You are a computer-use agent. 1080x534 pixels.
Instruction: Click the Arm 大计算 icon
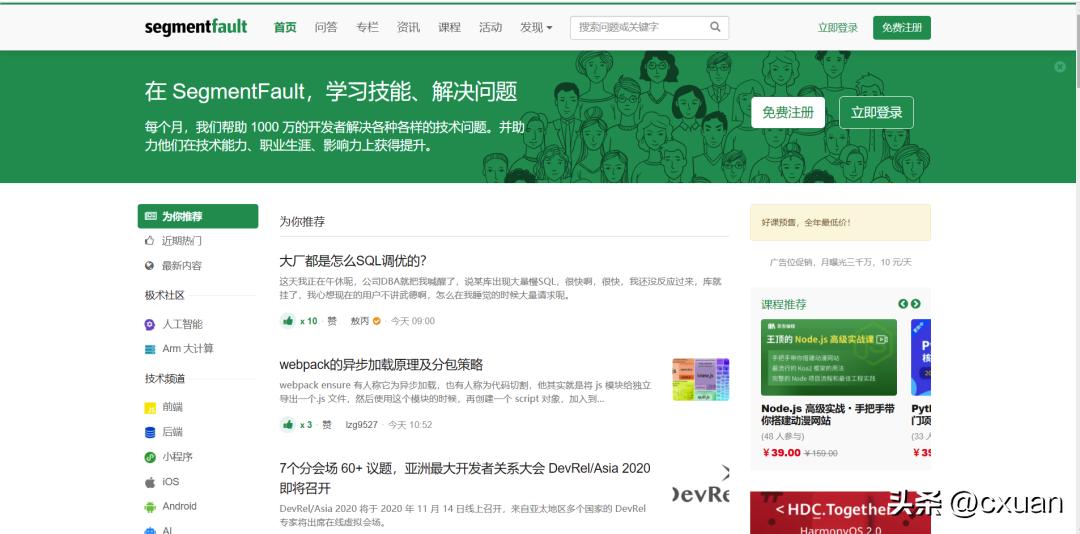[149, 349]
